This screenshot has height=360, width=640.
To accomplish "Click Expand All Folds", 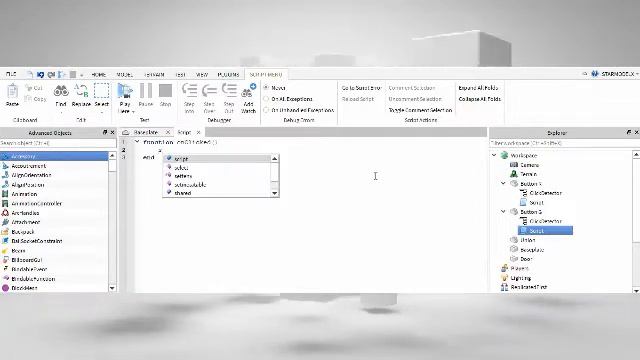I will click(x=478, y=88).
